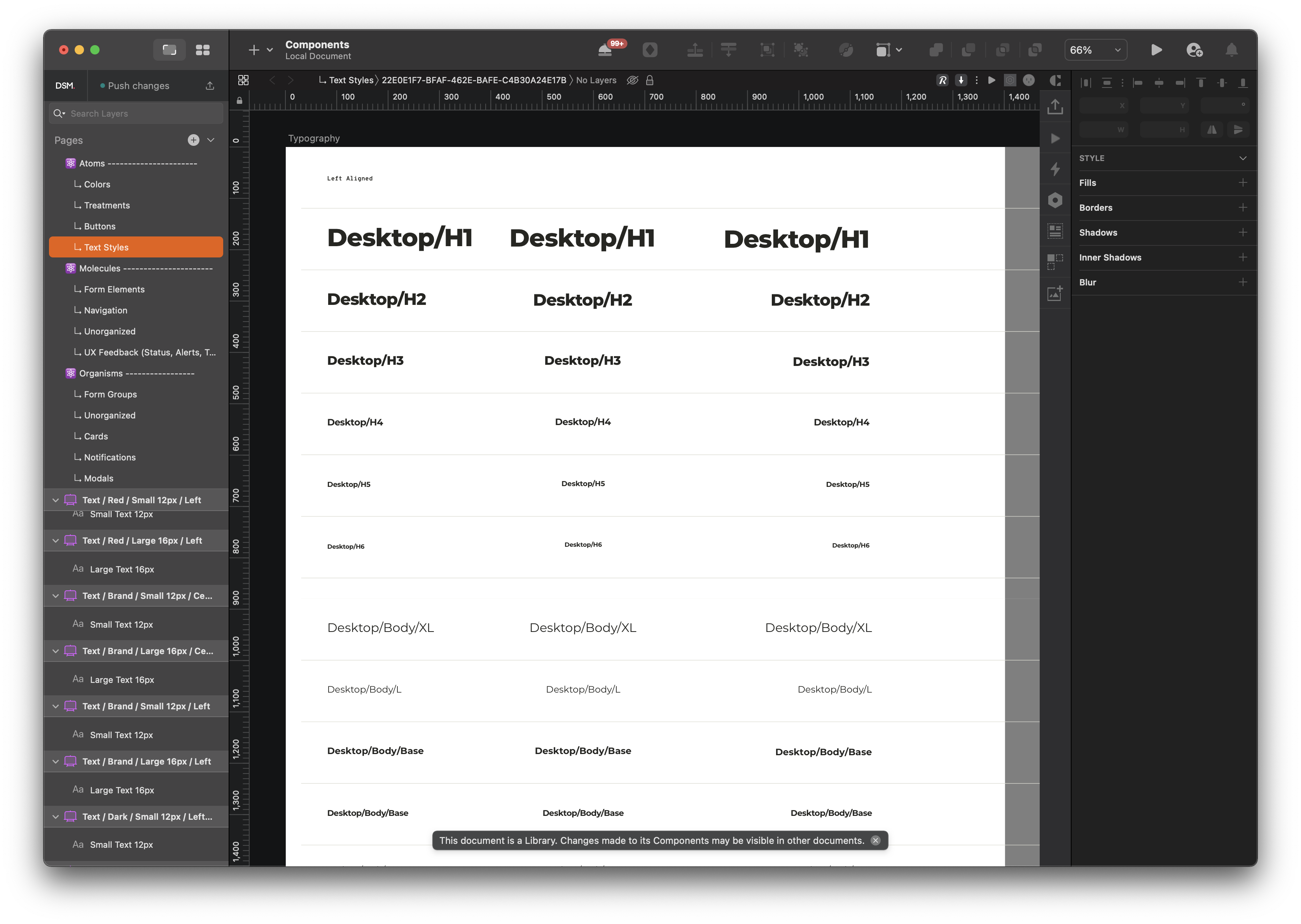Click the lightning bolt plugin icon

[x=1054, y=169]
